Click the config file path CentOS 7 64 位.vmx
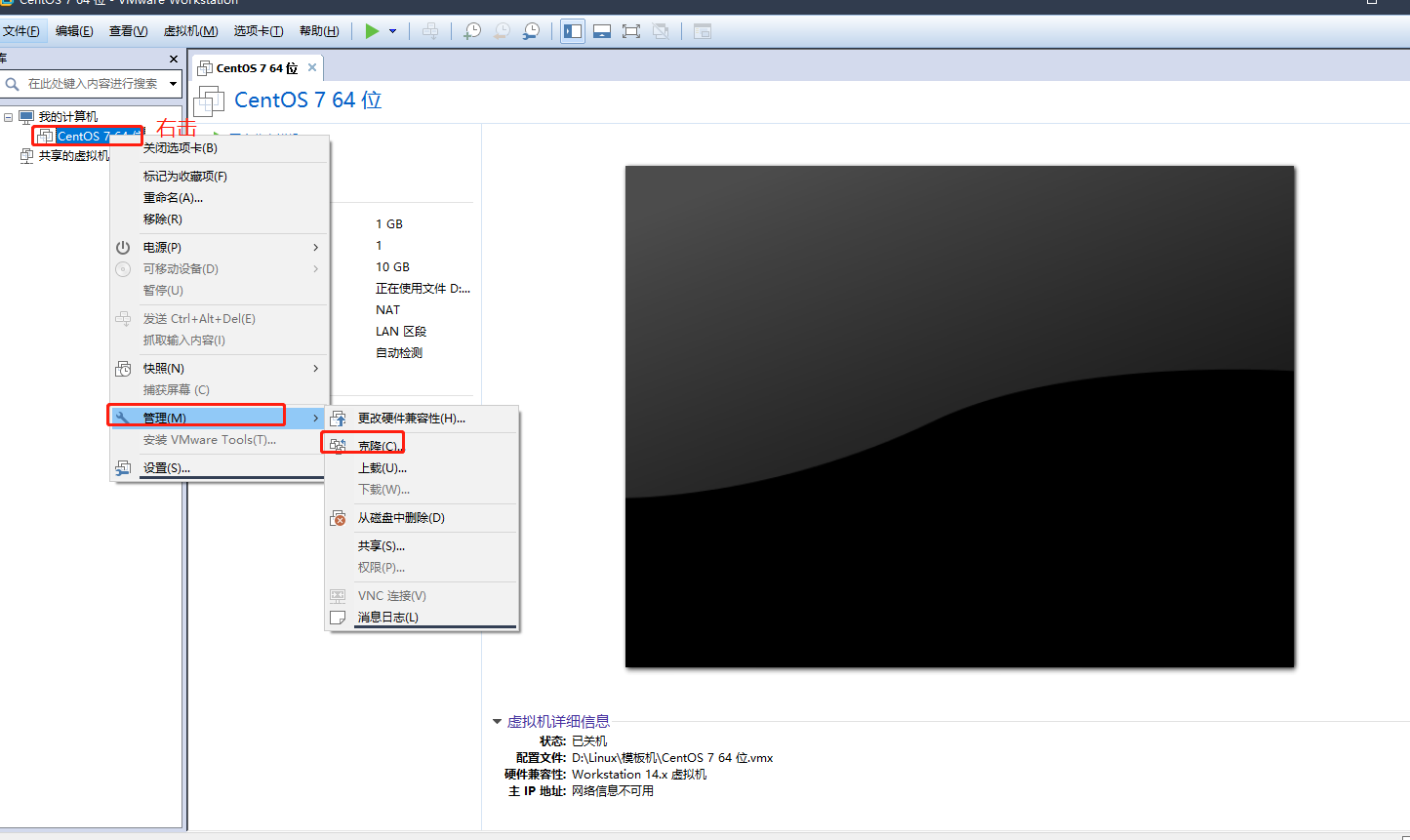The width and height of the screenshot is (1410, 840). (672, 758)
